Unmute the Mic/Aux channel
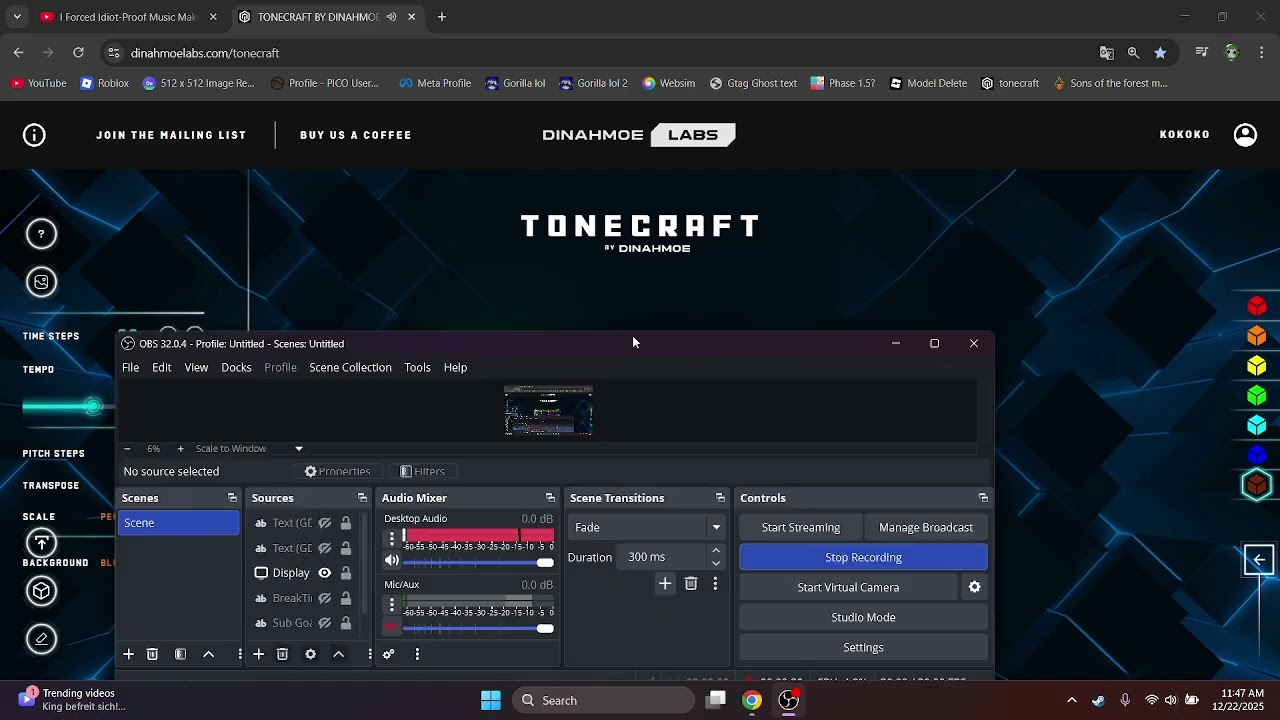This screenshot has height=720, width=1280. pos(391,627)
